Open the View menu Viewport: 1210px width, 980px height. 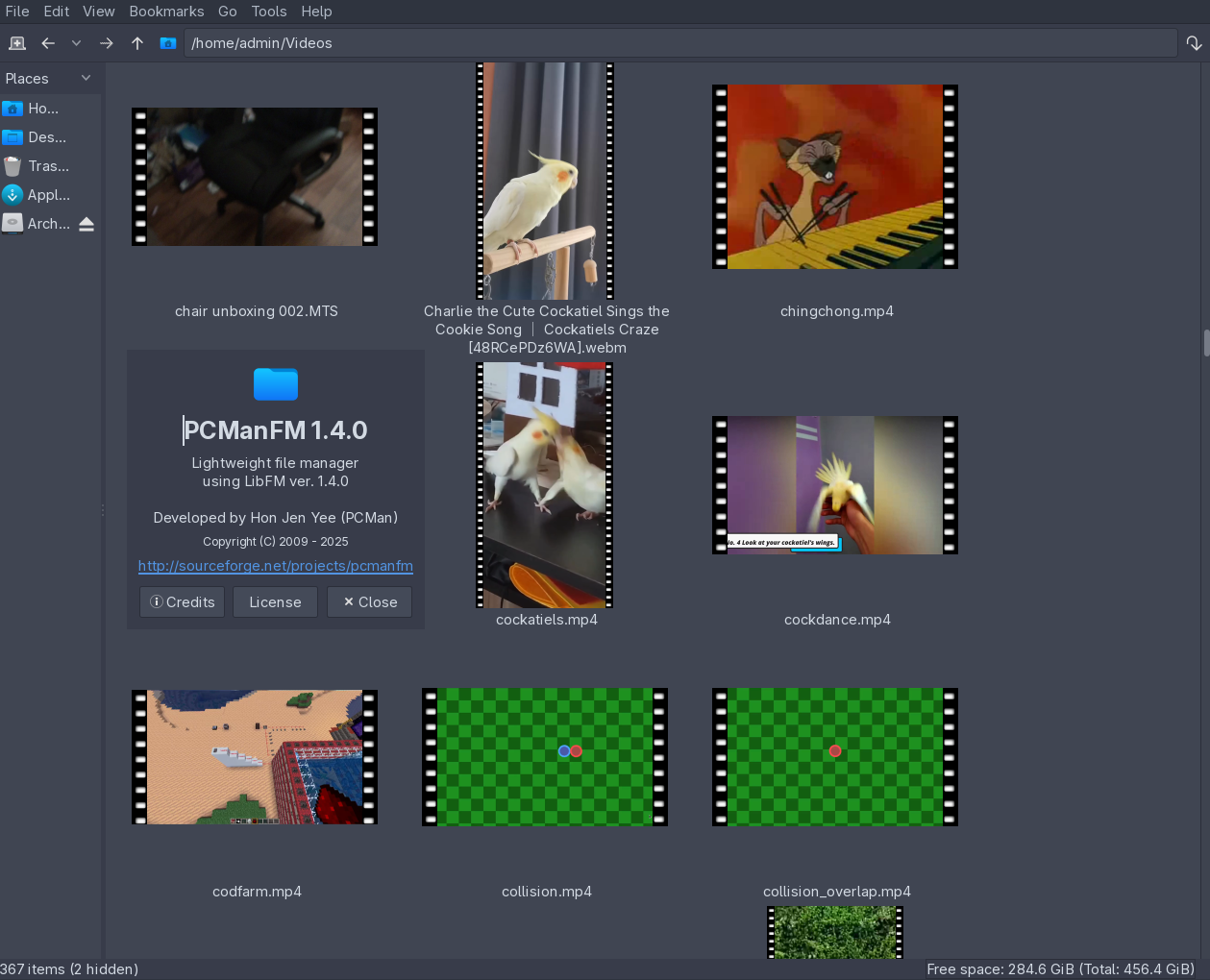[x=99, y=12]
